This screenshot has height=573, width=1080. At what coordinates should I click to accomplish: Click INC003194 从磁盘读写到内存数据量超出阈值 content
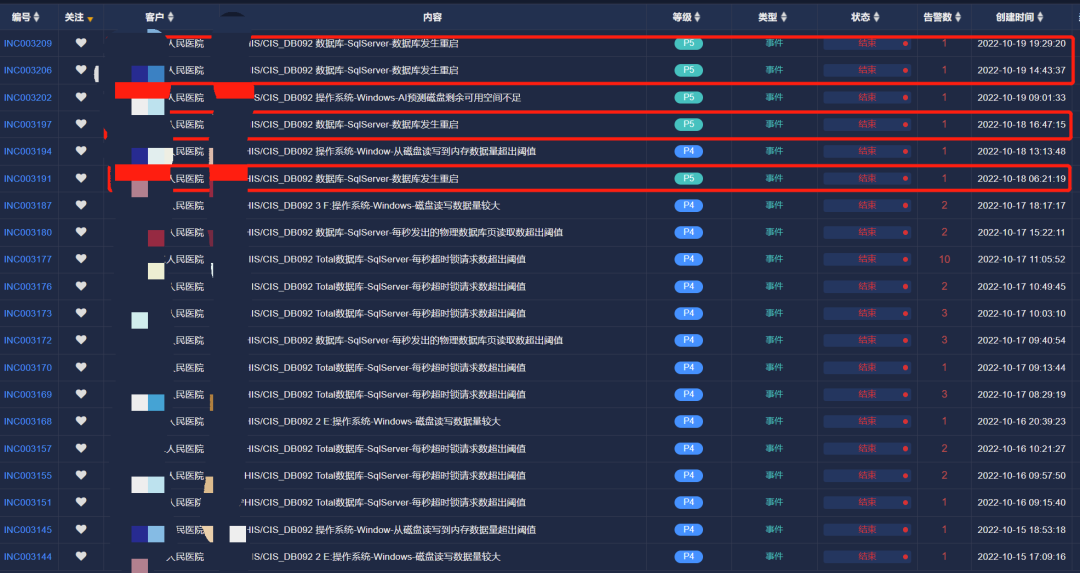[391, 152]
